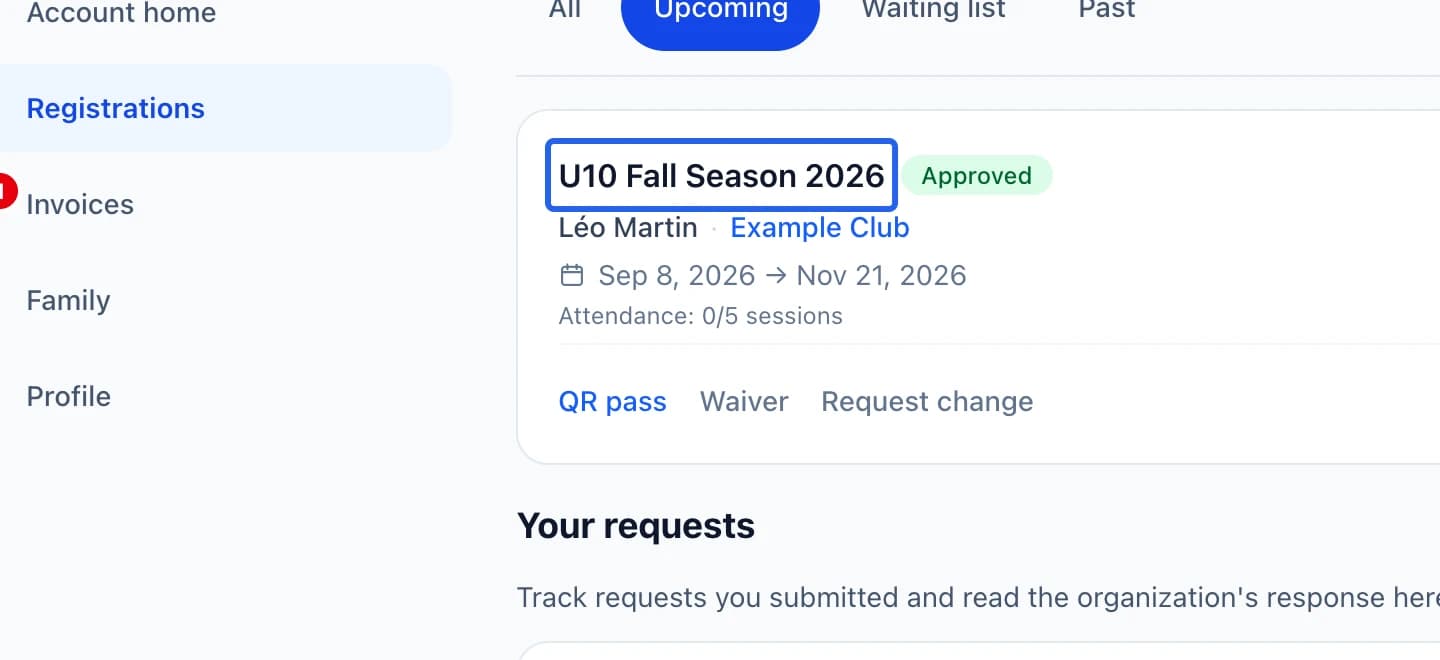The height and width of the screenshot is (660, 1440).
Task: View the Past registrations tab
Action: click(x=1107, y=10)
